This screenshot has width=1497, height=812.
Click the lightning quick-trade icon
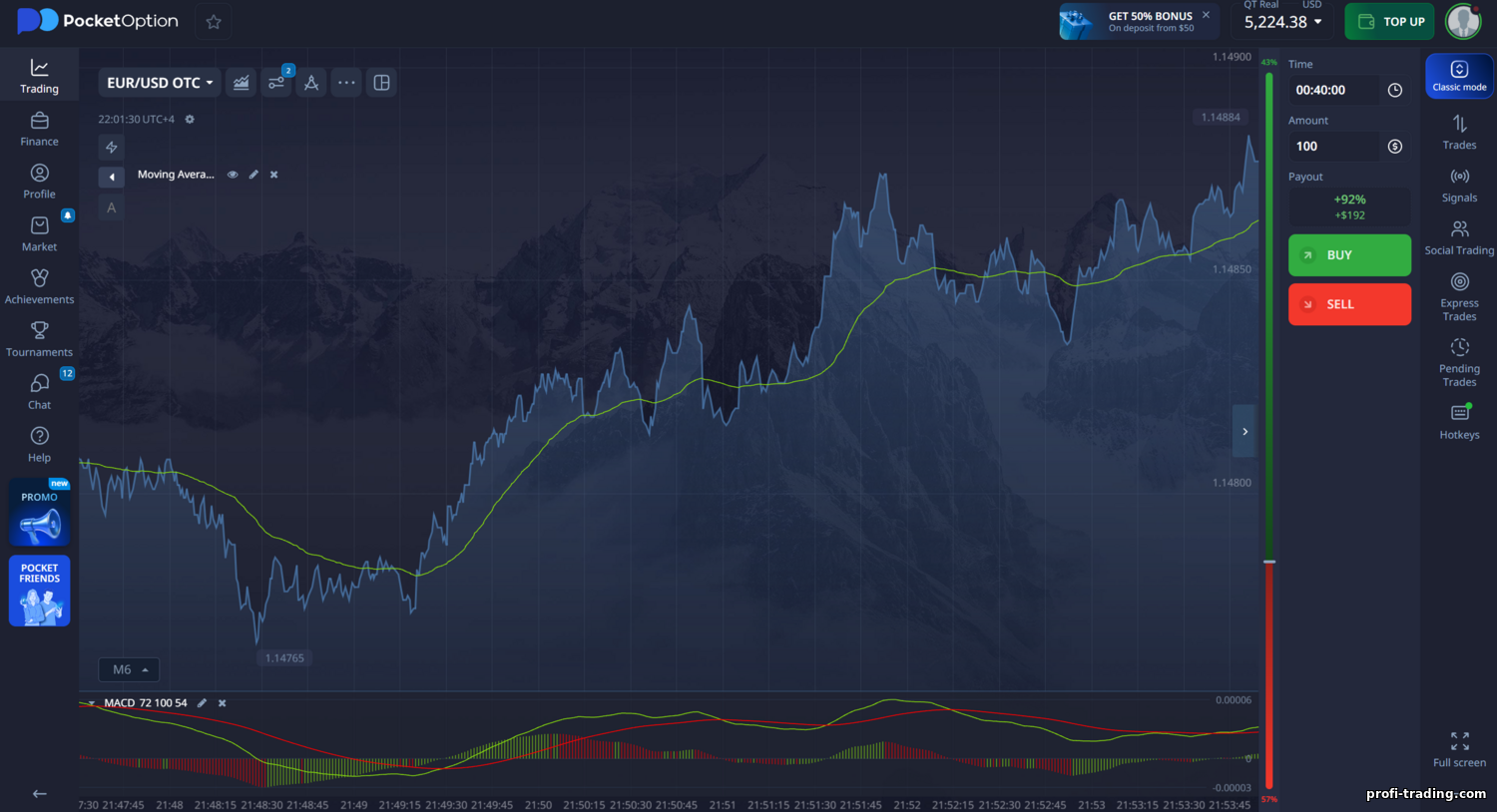112,148
